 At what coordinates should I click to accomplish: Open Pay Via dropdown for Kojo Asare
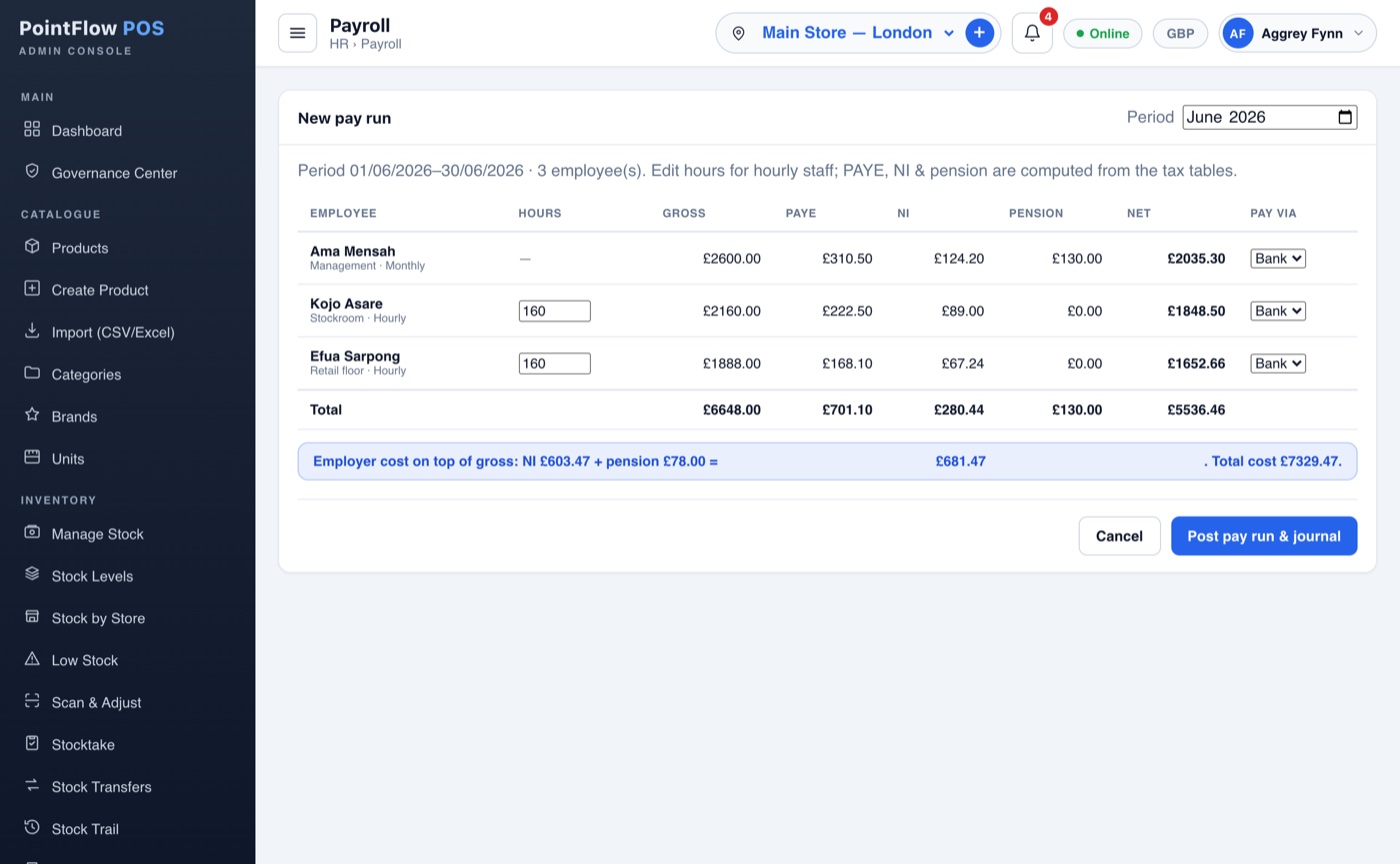tap(1278, 311)
